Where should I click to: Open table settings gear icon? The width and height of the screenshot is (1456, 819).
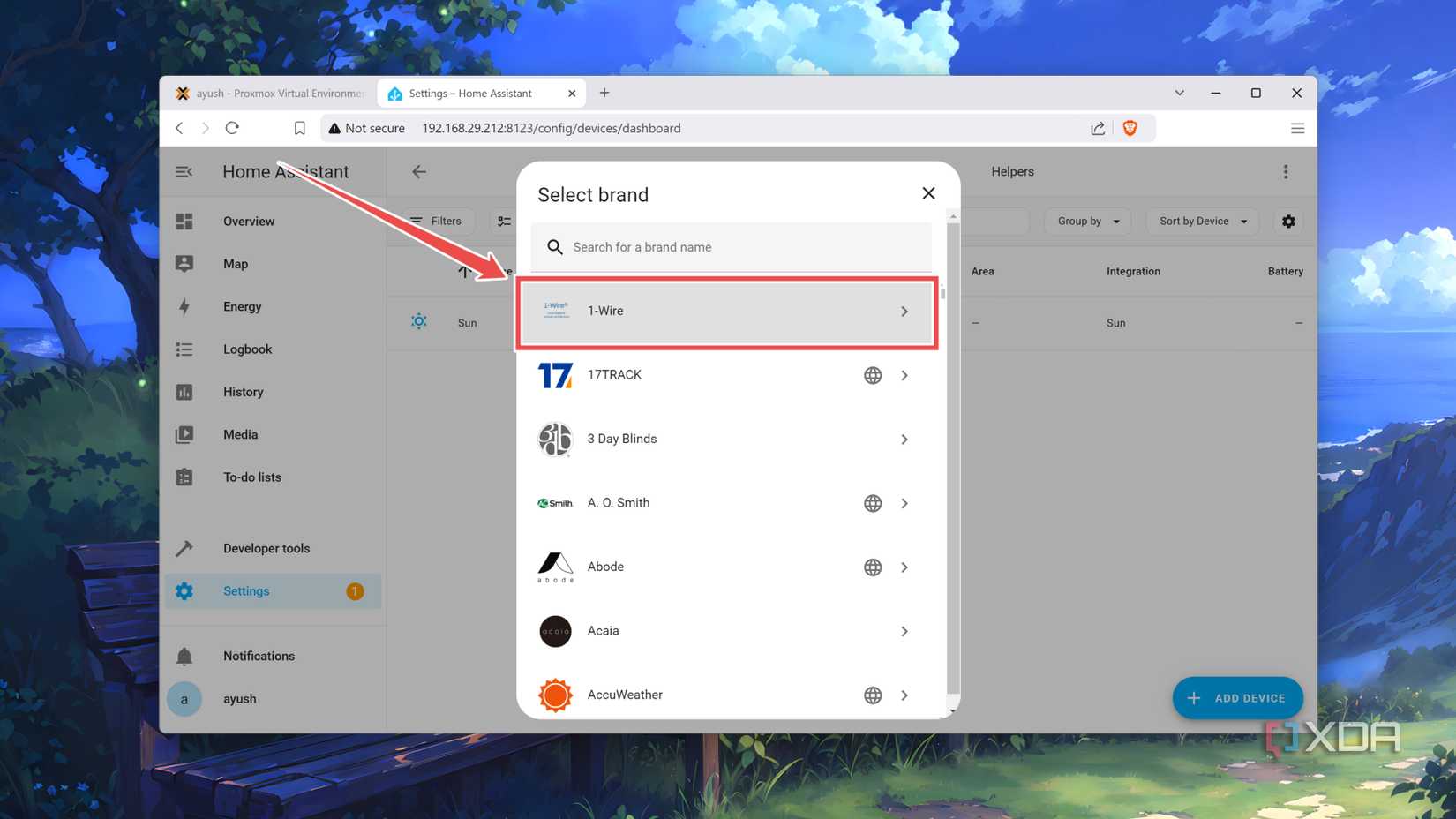point(1288,222)
